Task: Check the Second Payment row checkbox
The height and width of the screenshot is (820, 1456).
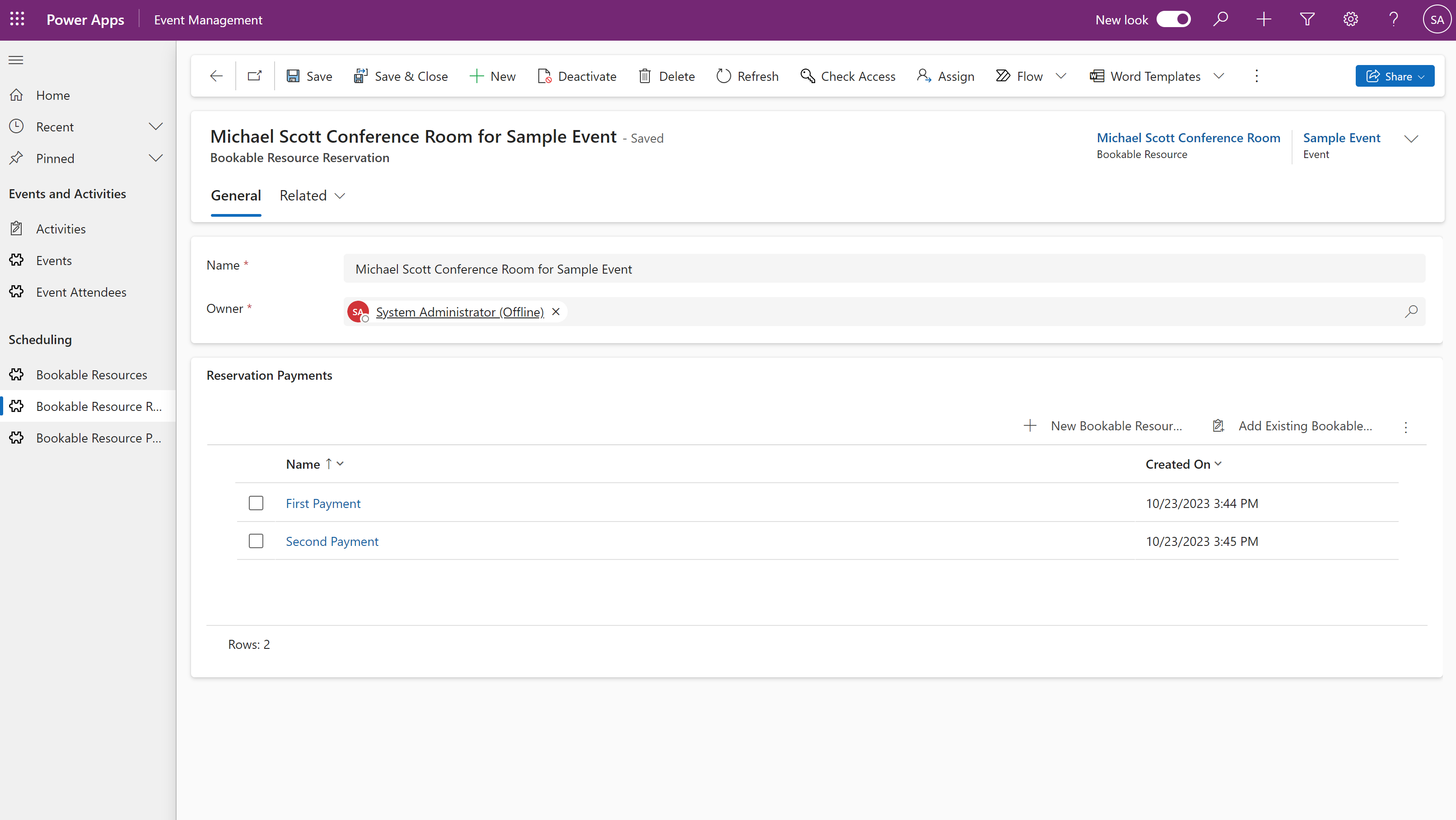Action: 256,541
